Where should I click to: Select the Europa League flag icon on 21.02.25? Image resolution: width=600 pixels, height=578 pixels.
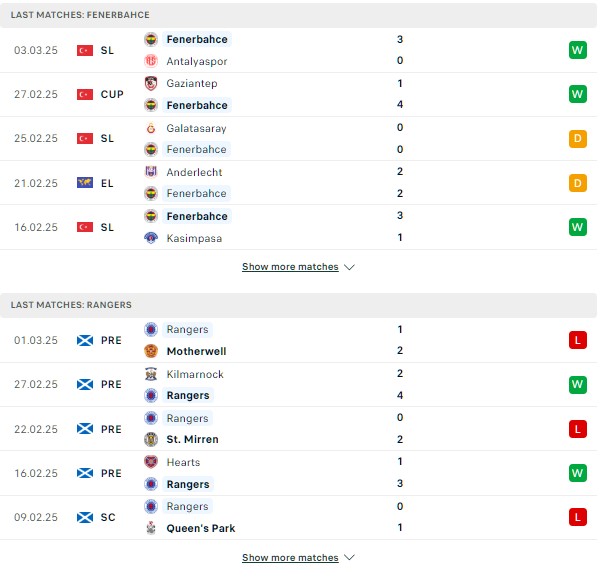(85, 183)
